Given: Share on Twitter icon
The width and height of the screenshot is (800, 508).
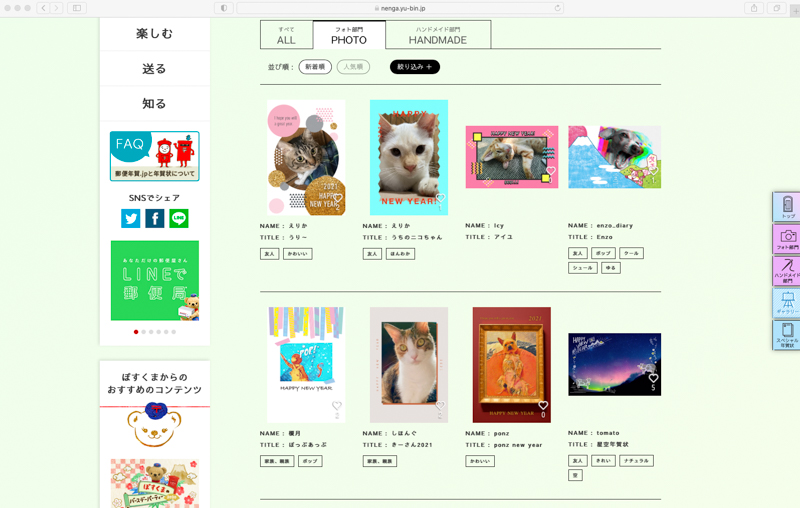Looking at the screenshot, I should coord(131,218).
